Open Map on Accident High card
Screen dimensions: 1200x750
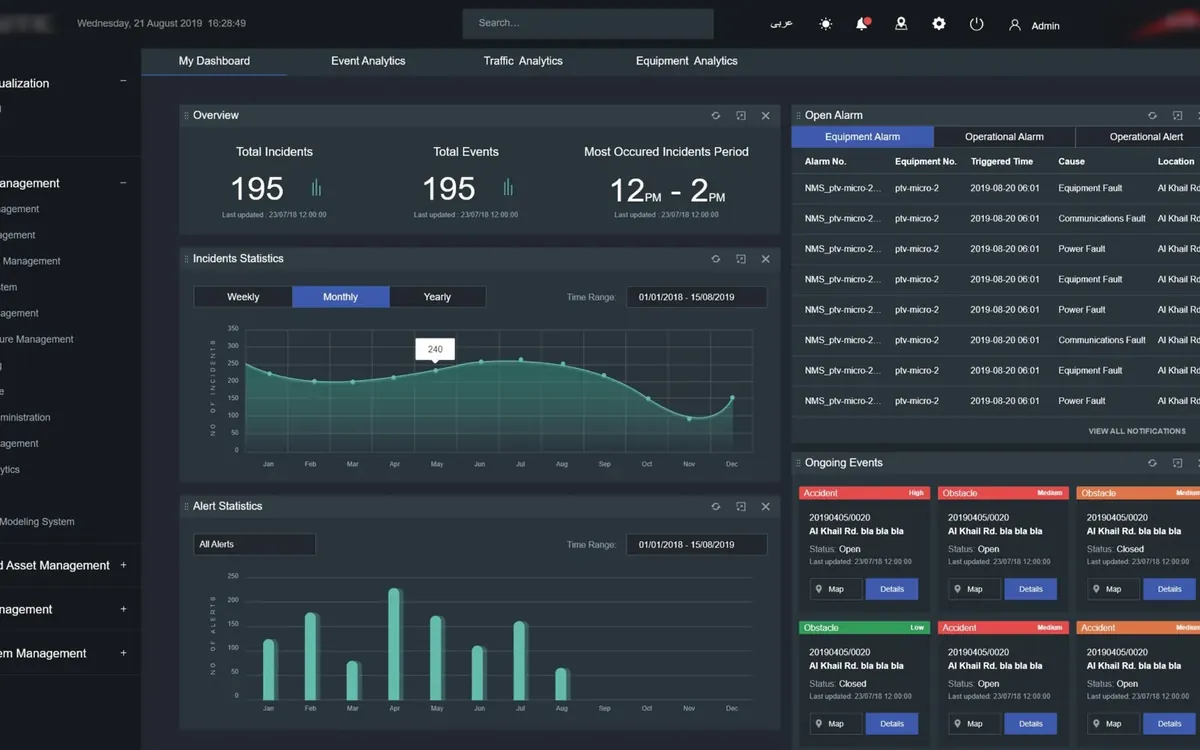click(x=835, y=589)
